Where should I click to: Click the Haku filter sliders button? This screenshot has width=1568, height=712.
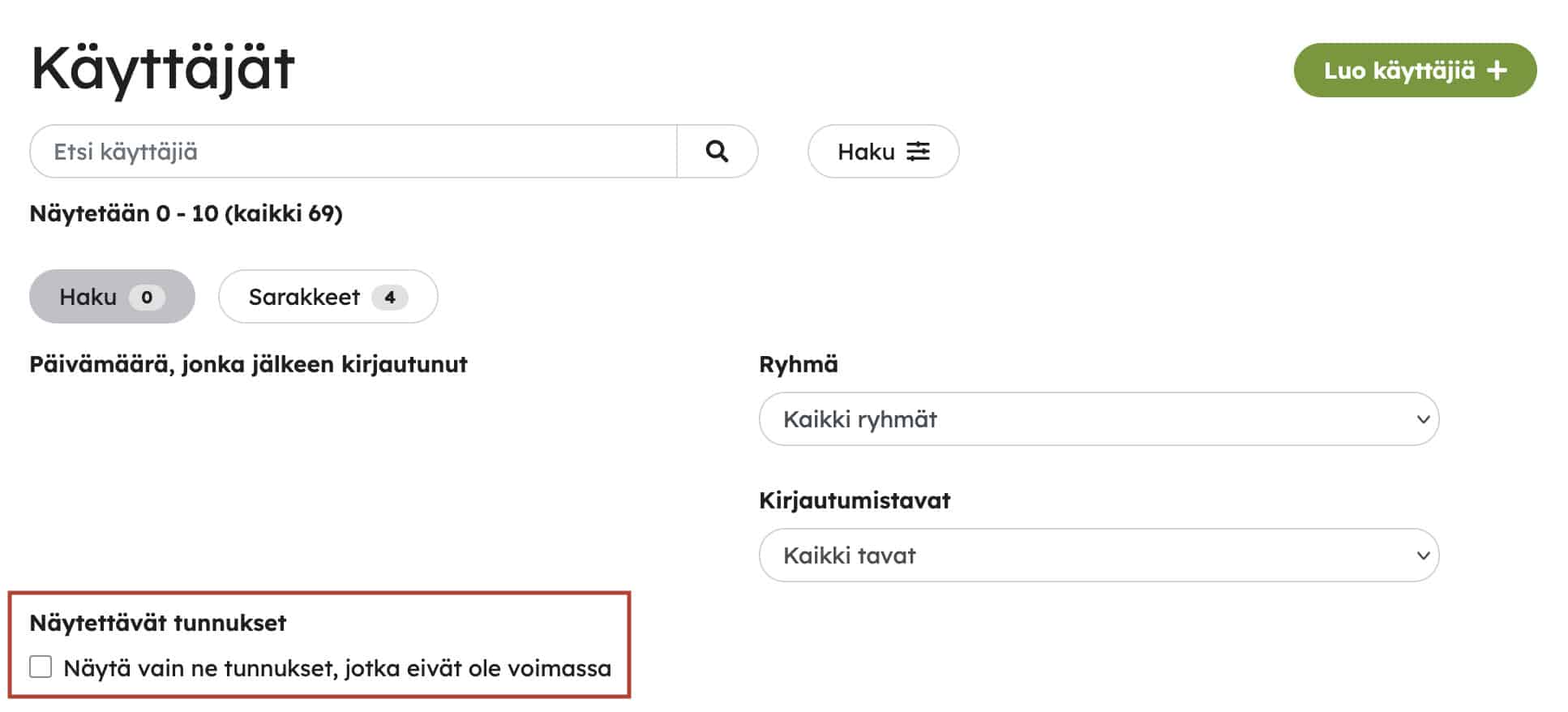(883, 152)
